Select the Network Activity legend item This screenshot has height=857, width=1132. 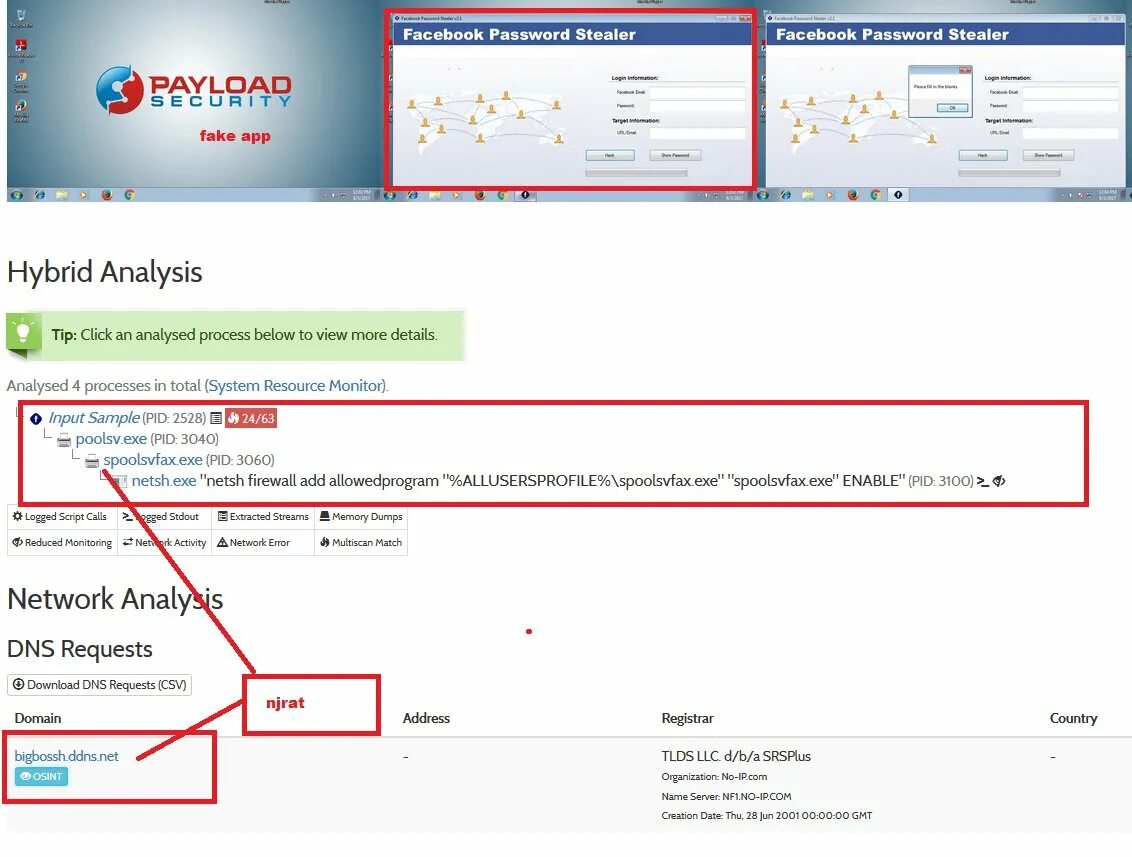click(x=165, y=542)
